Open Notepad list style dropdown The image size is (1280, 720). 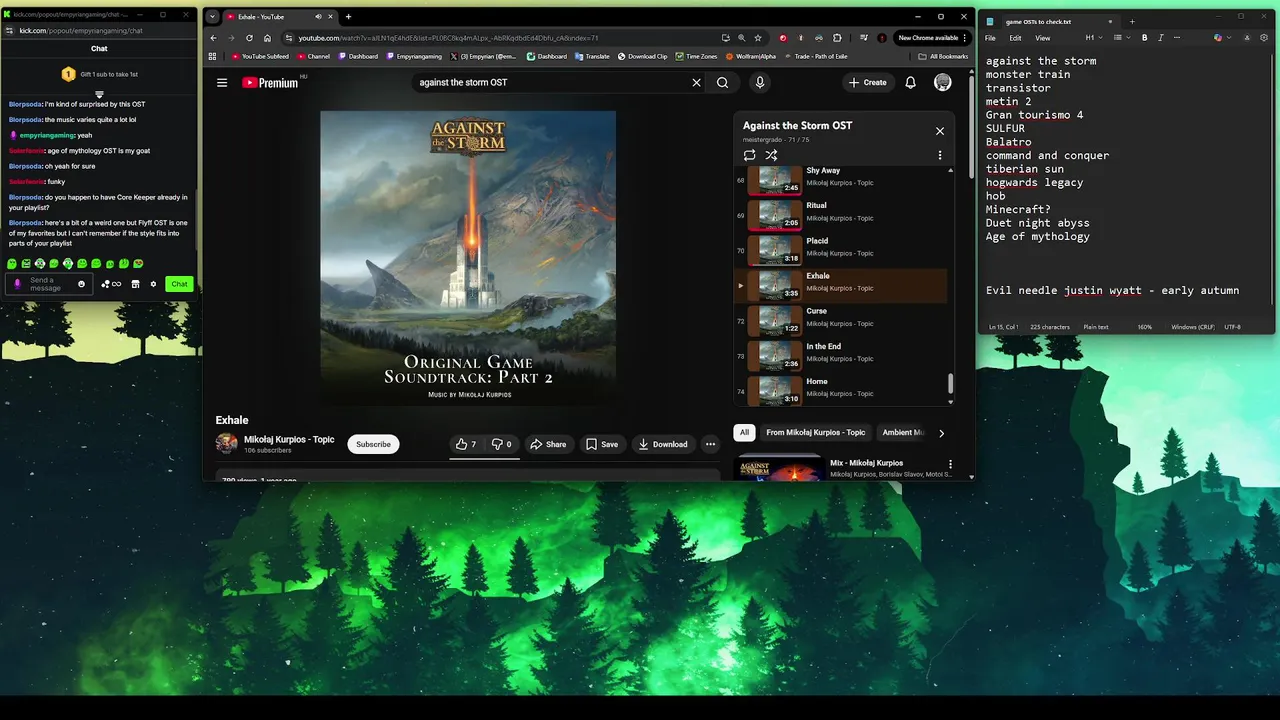pyautogui.click(x=1121, y=38)
